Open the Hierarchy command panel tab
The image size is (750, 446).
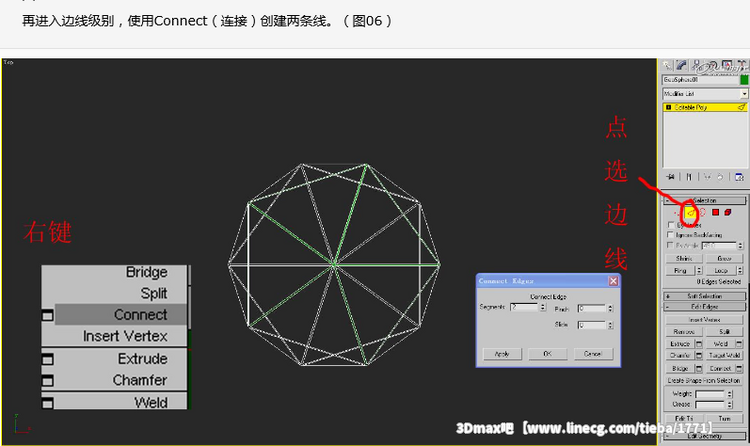(695, 66)
